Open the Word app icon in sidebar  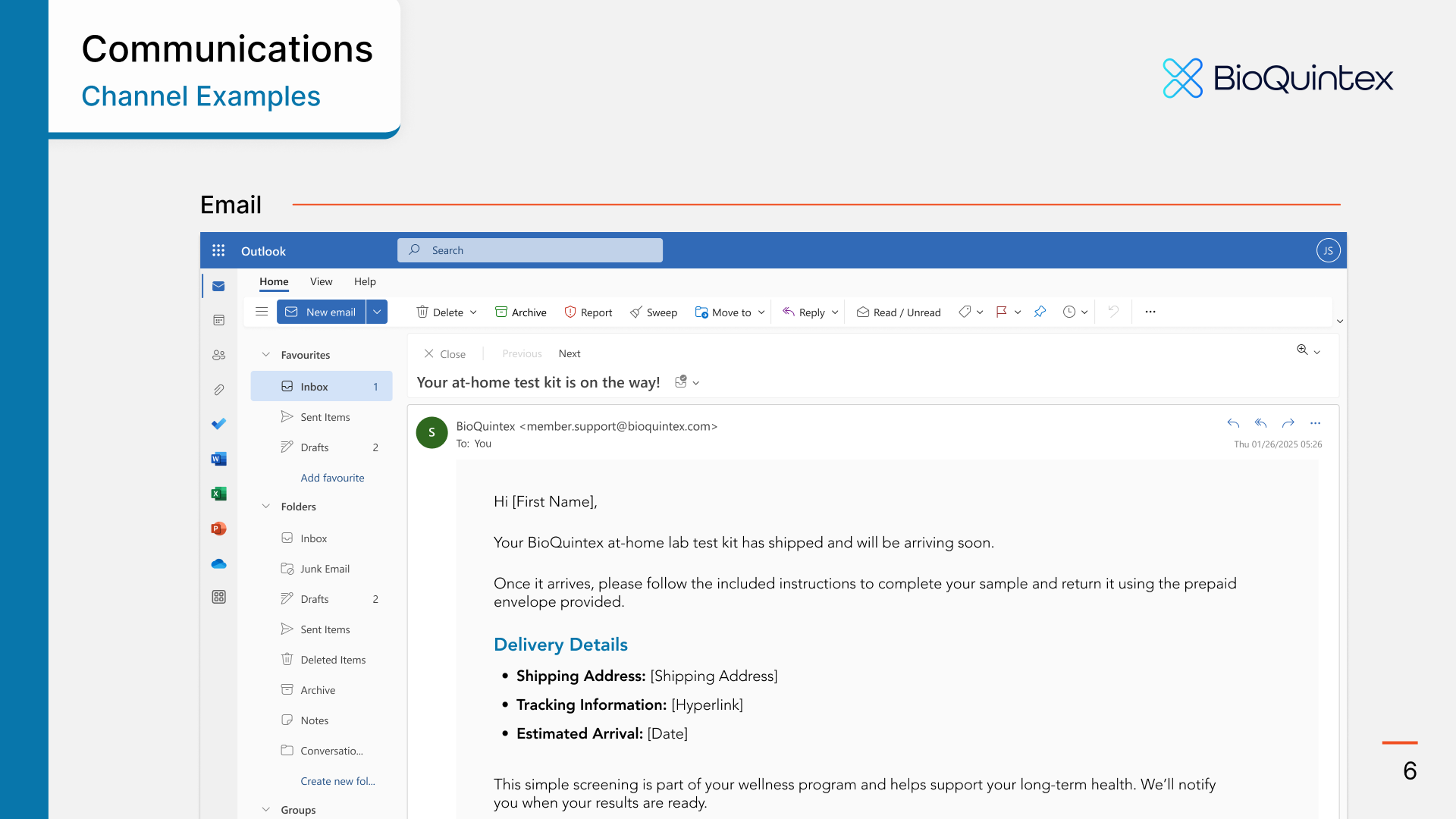pyautogui.click(x=218, y=459)
